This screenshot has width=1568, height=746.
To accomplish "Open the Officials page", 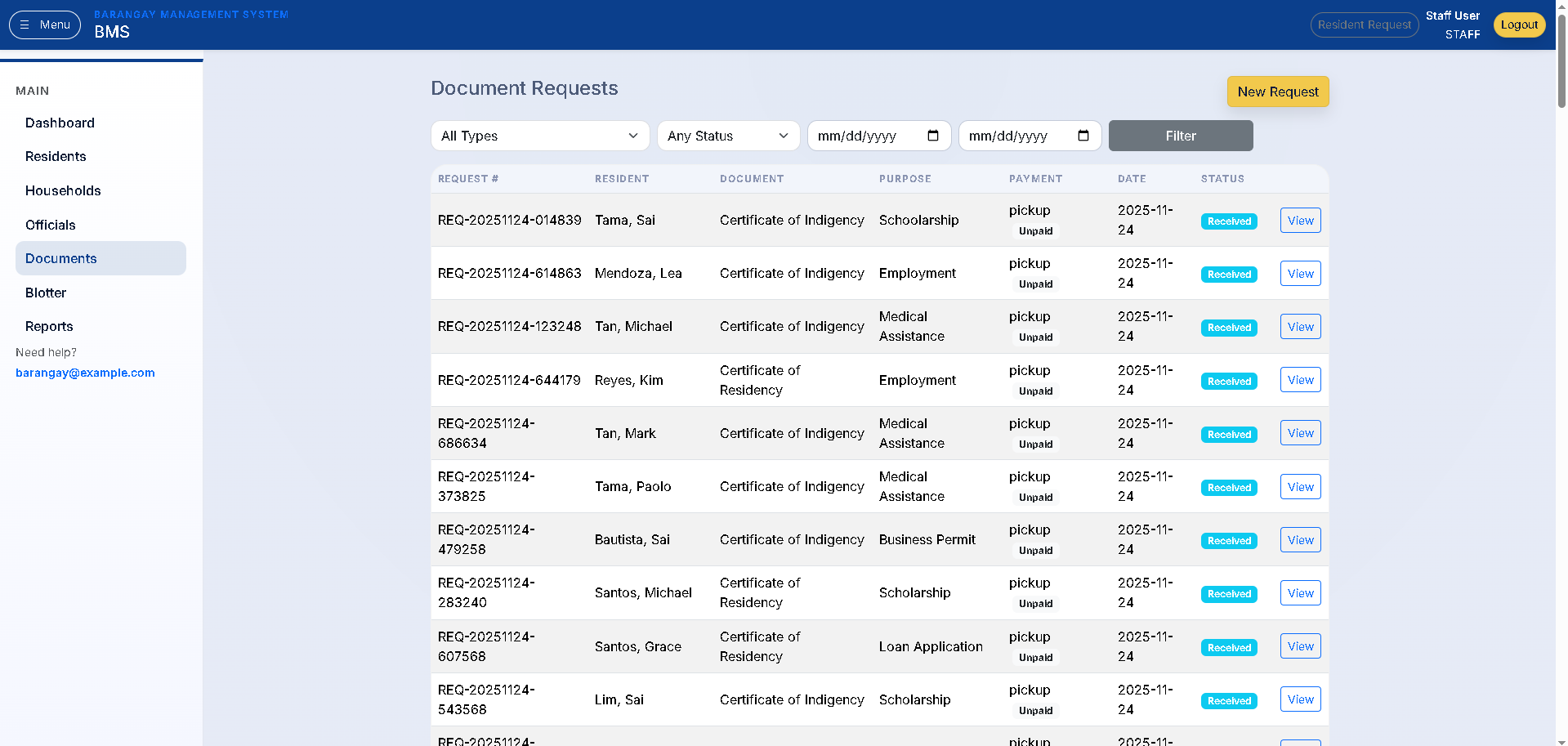I will 50,225.
